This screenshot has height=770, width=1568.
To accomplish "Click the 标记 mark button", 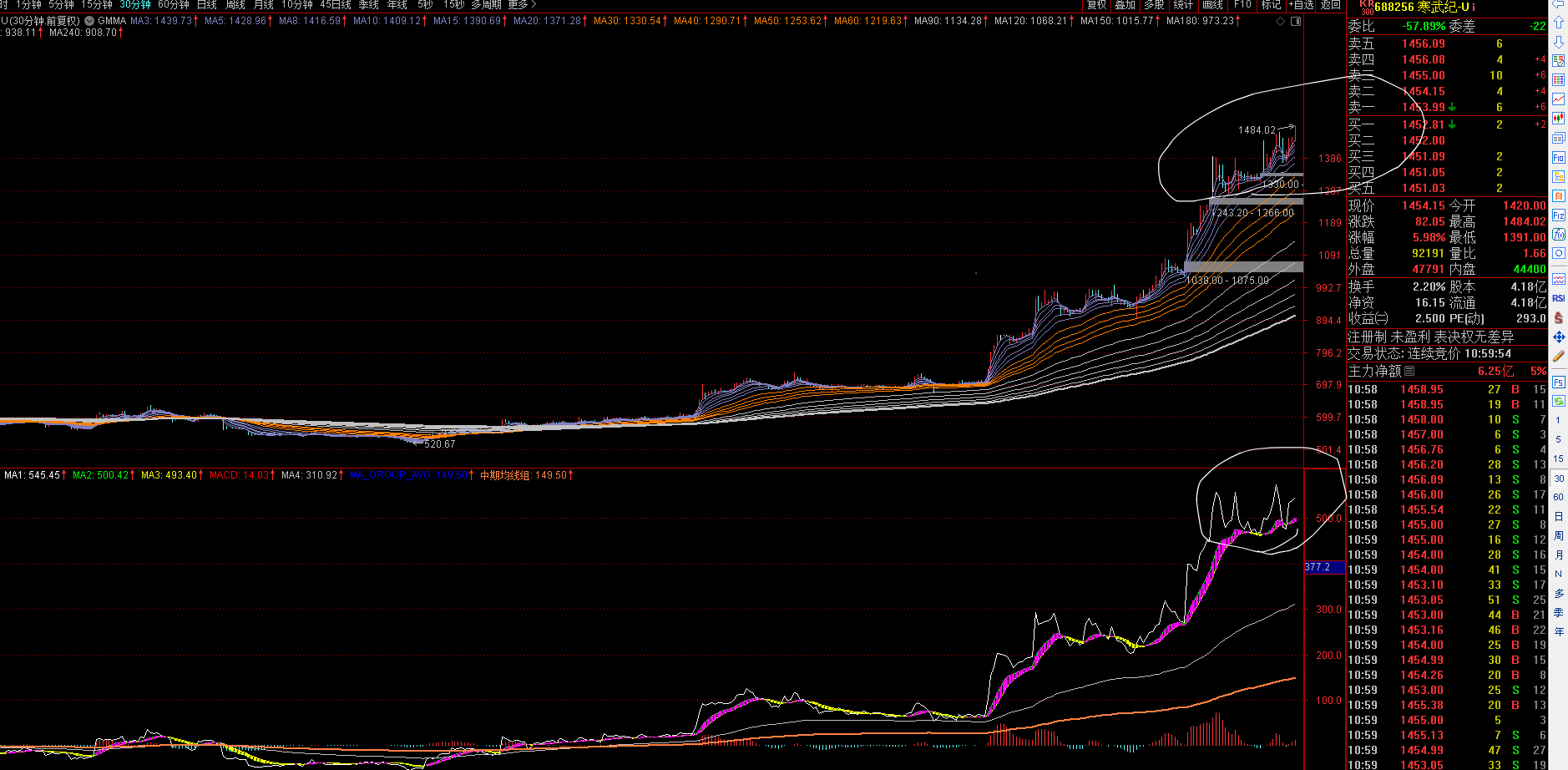I will [1271, 5].
